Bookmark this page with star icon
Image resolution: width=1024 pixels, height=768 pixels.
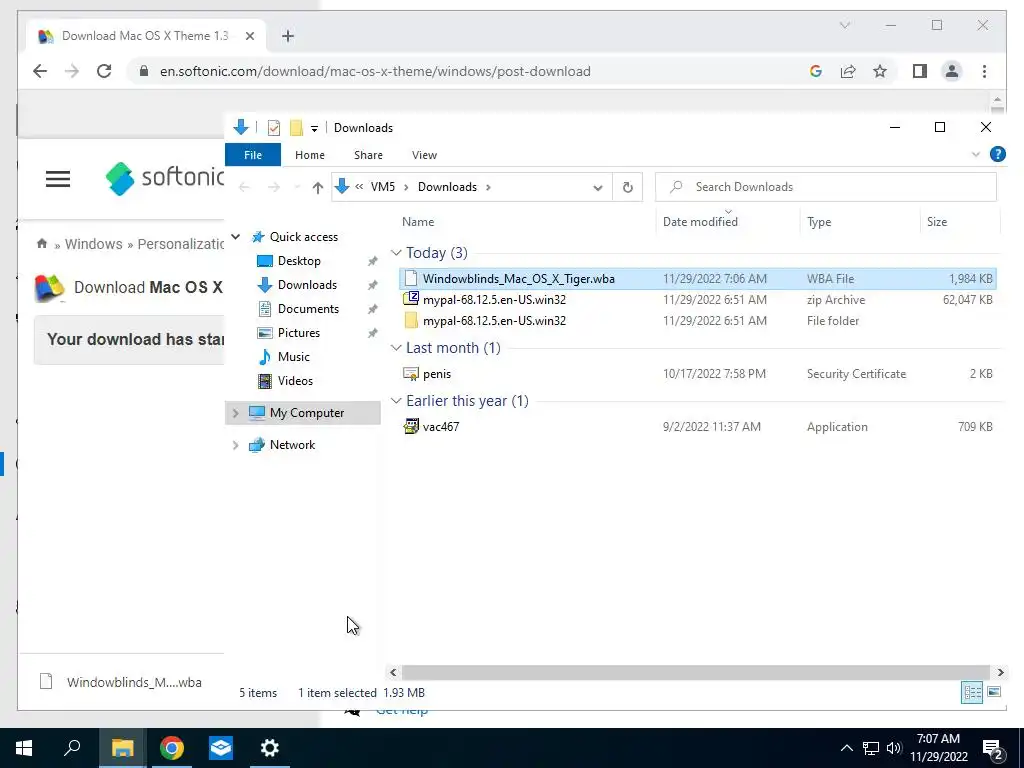tap(880, 71)
